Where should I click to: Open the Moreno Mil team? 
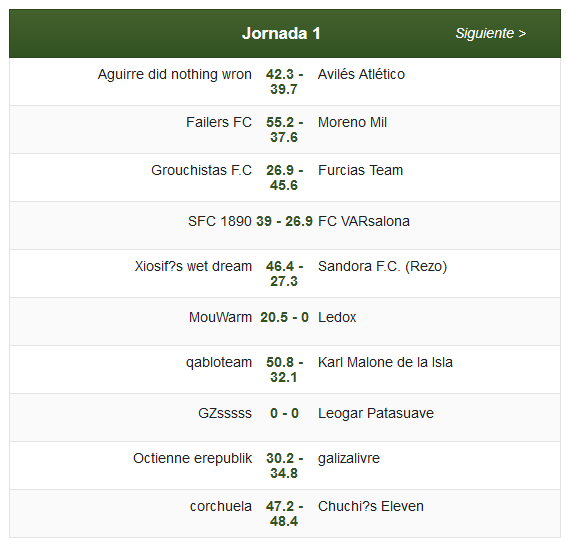coord(352,122)
